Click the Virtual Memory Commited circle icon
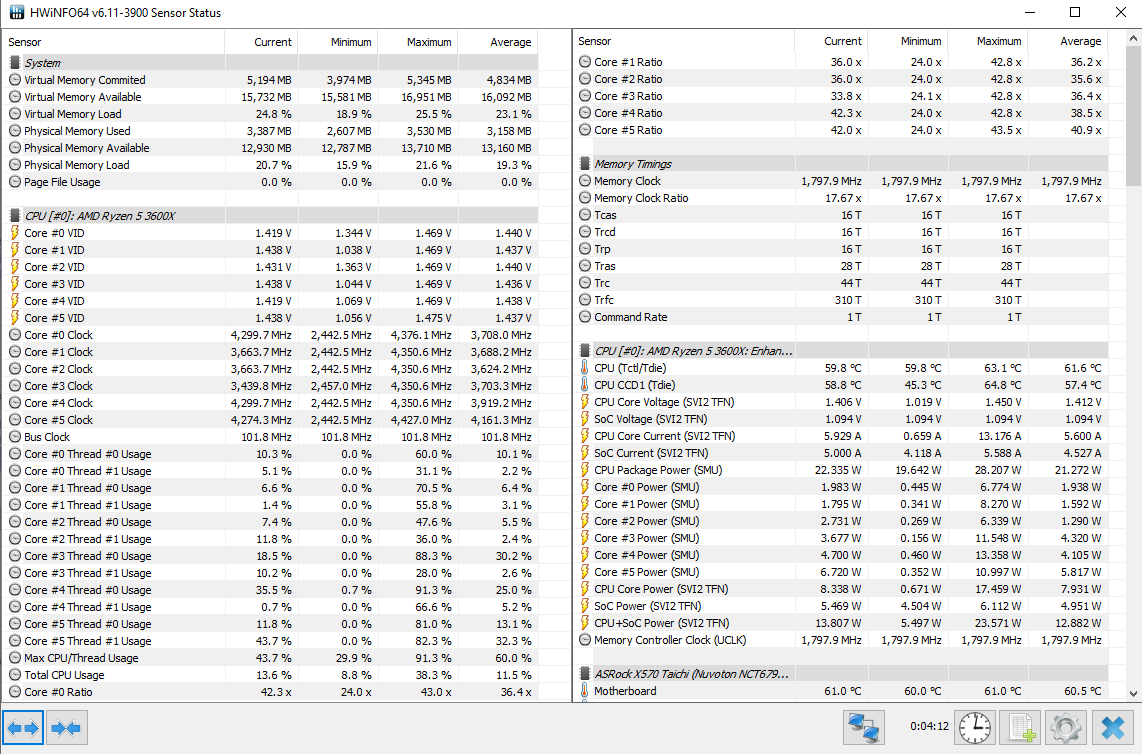This screenshot has height=754, width=1142. click(15, 80)
